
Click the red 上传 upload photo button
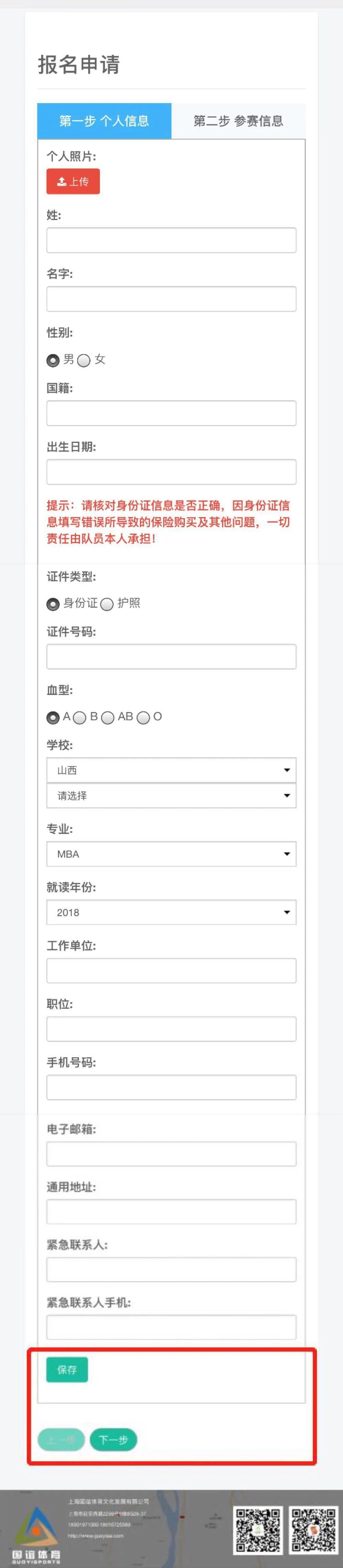coord(73,182)
